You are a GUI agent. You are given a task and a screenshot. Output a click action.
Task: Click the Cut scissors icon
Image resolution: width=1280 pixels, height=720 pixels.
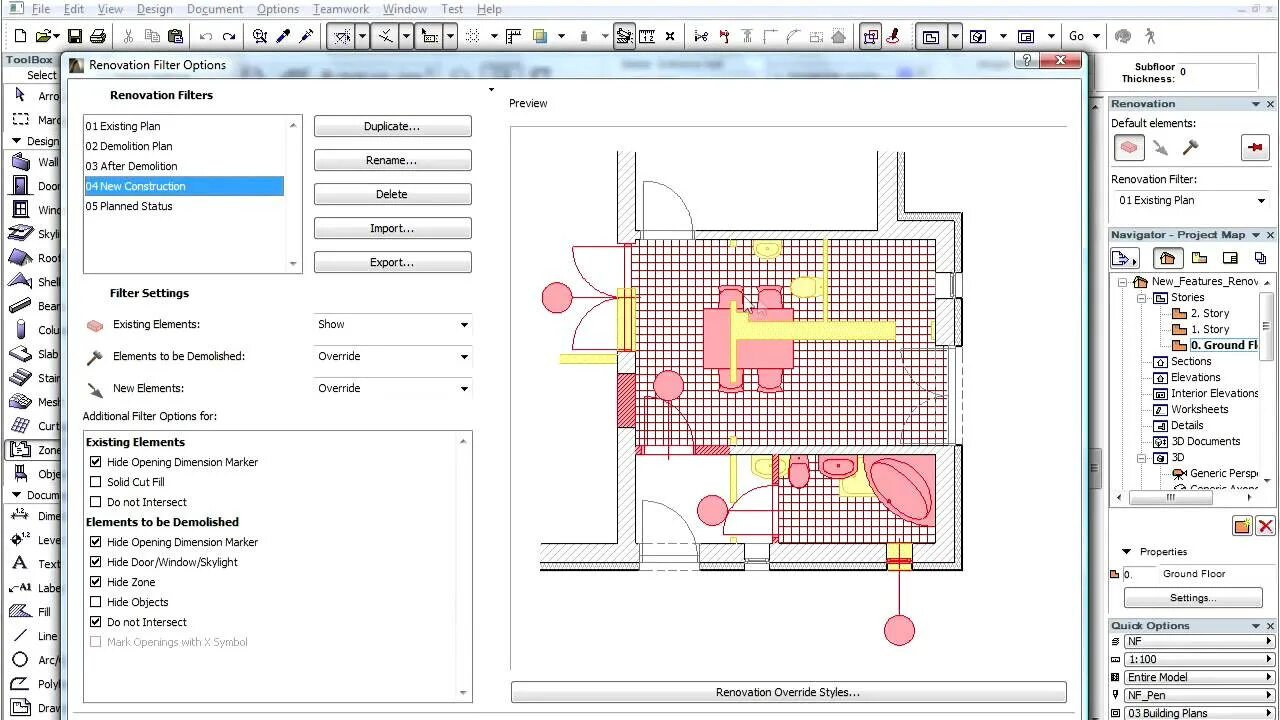coord(128,36)
